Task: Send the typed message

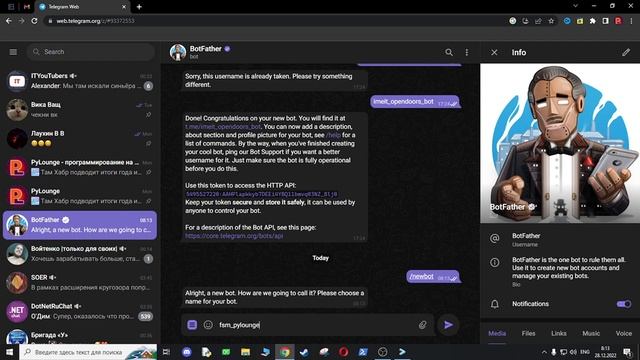Action: [448, 325]
